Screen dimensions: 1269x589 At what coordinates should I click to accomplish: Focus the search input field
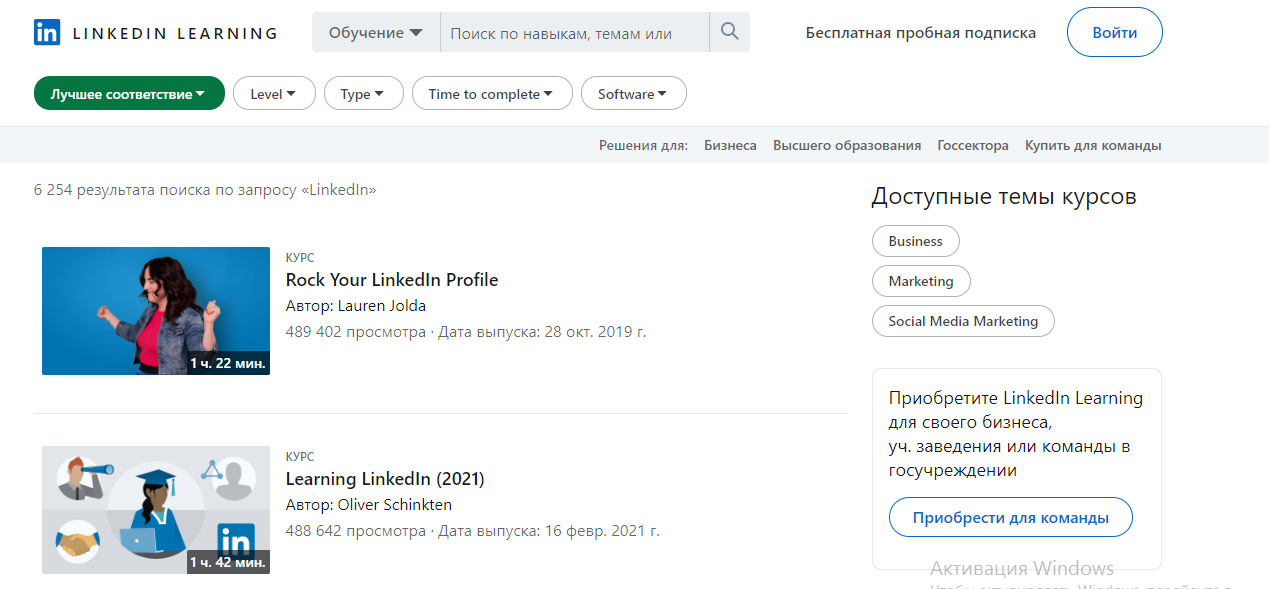[x=574, y=33]
